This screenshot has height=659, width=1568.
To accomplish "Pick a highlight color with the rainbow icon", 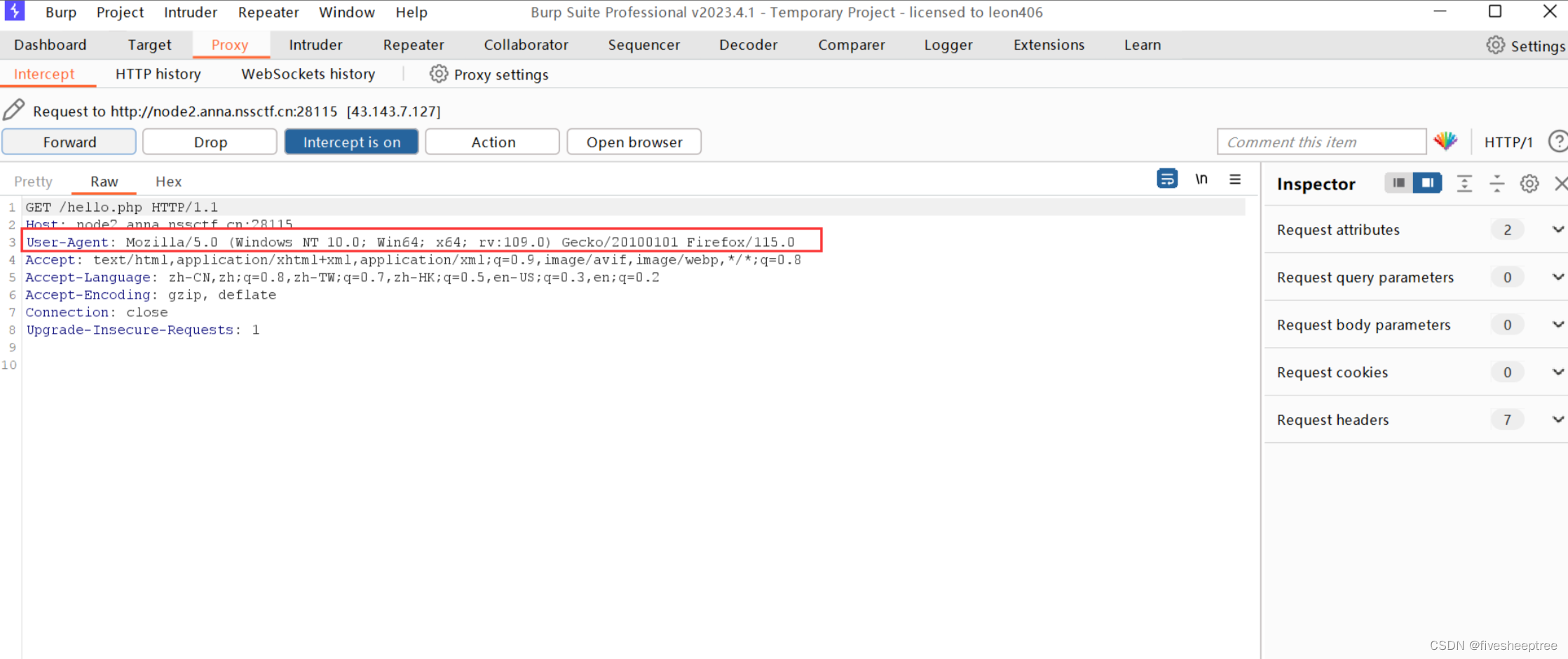I will pyautogui.click(x=1447, y=141).
